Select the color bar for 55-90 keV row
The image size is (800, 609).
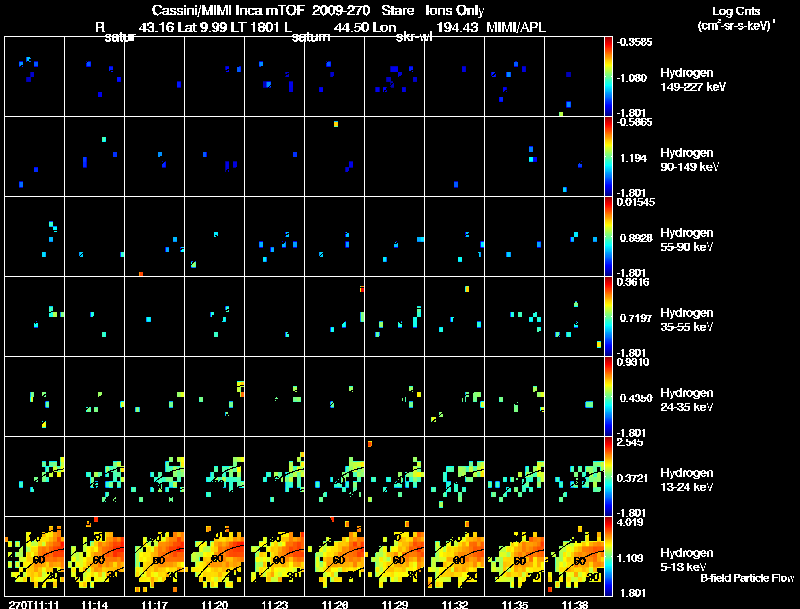coord(608,237)
